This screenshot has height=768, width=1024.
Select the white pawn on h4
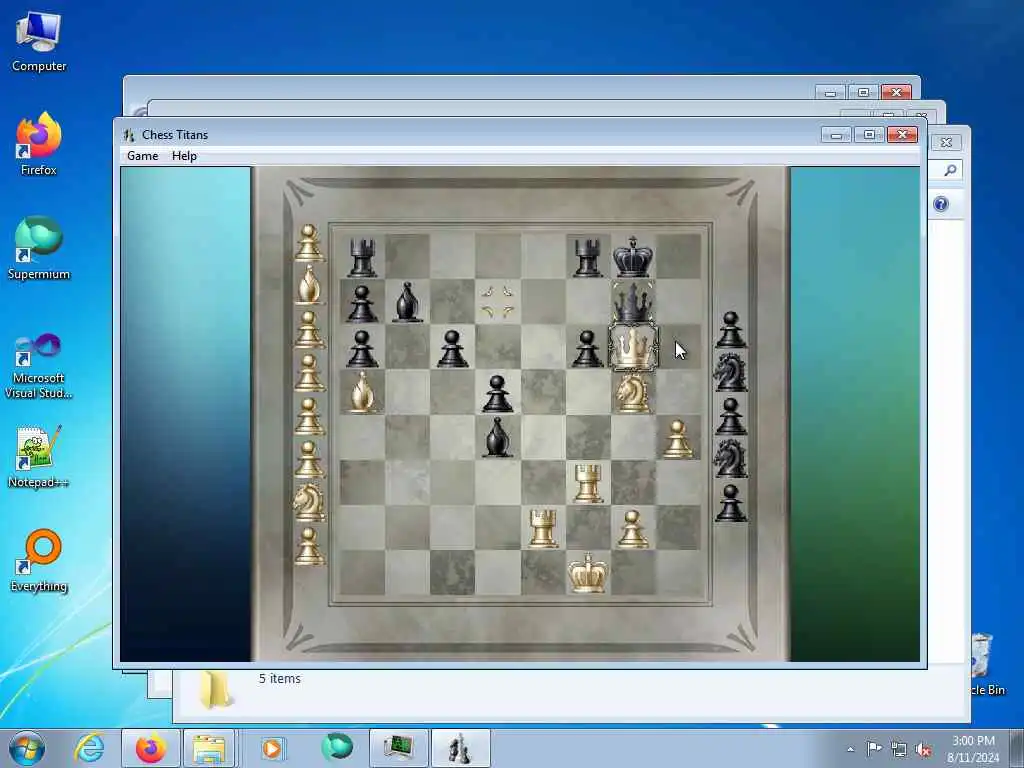click(x=678, y=438)
